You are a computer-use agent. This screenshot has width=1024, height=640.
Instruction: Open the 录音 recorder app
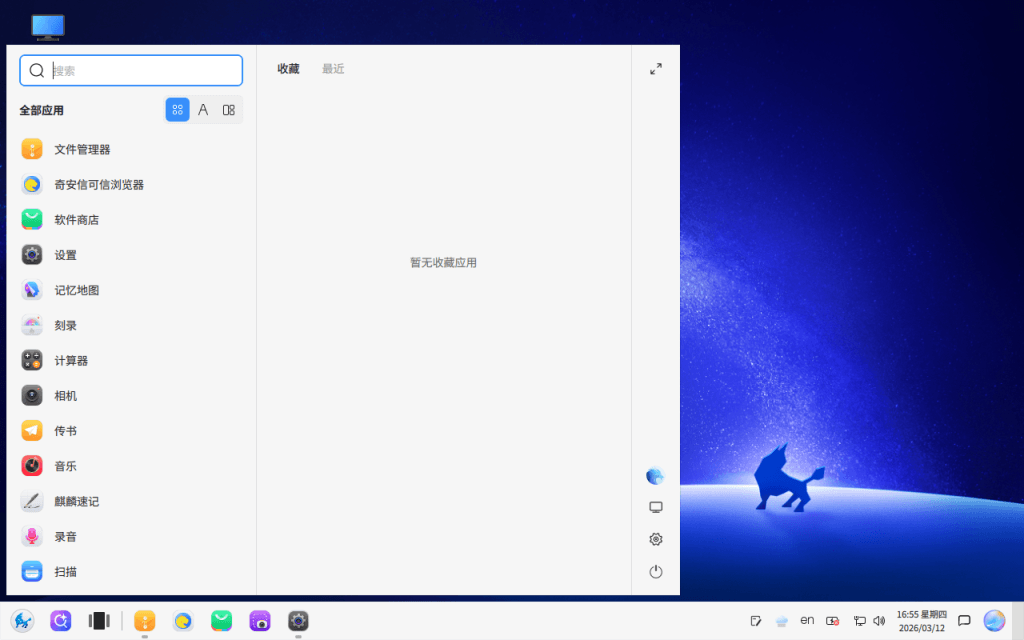tap(131, 537)
